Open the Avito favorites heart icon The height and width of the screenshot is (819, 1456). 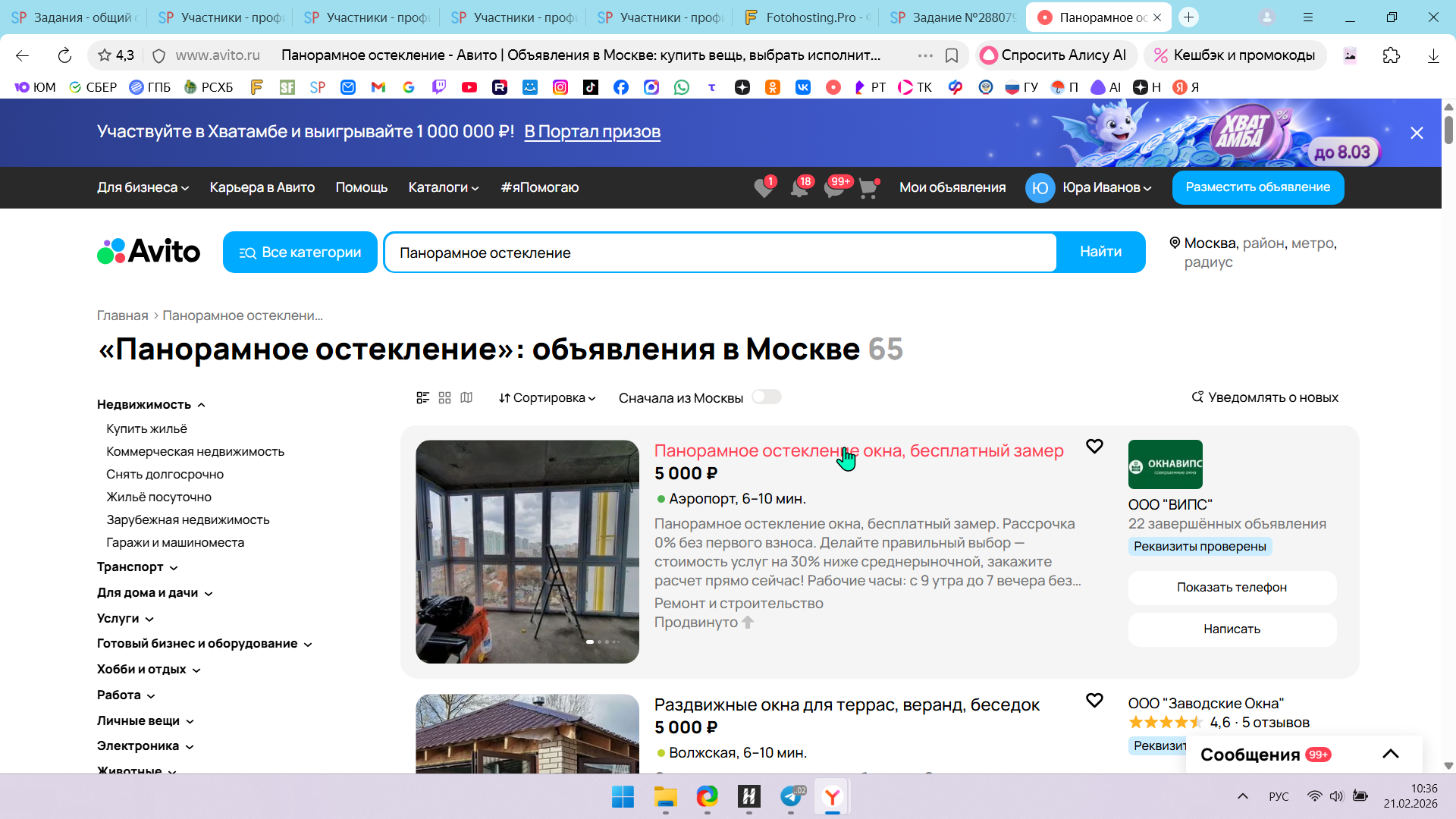coord(764,188)
